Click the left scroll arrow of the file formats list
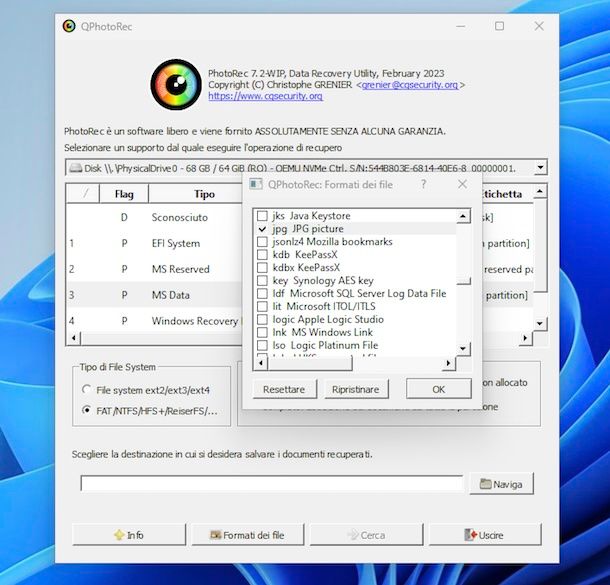The image size is (610, 585). point(261,363)
